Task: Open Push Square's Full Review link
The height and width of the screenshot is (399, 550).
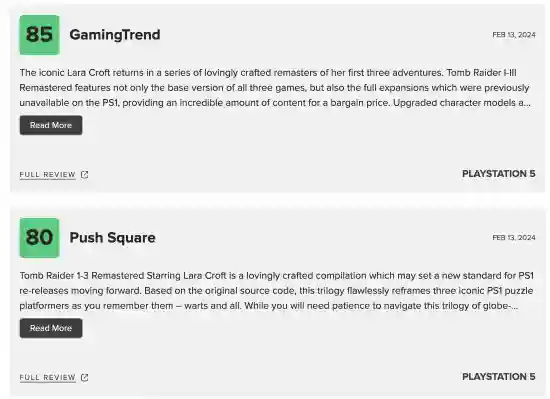Action: coord(47,378)
